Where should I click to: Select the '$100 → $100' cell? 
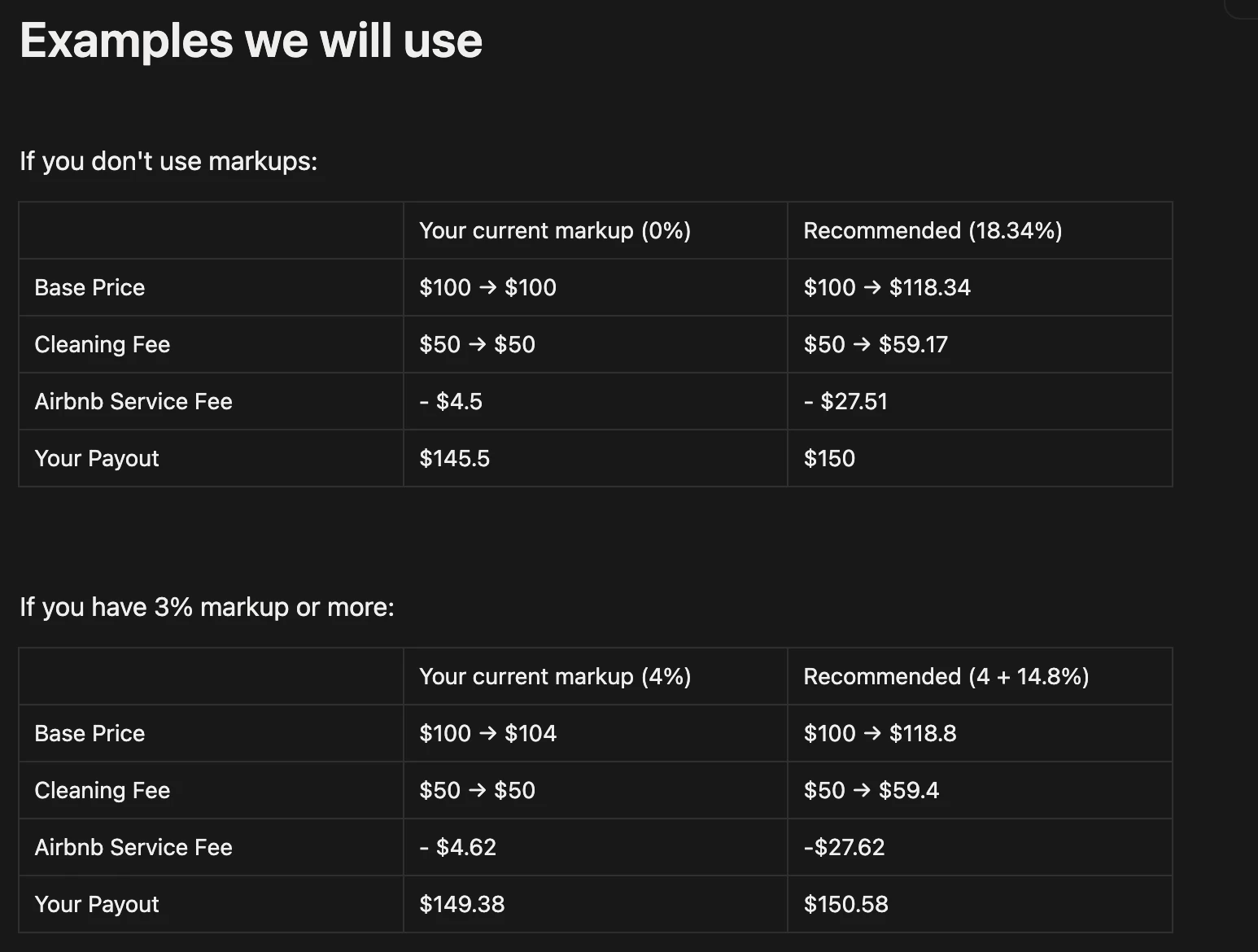pyautogui.click(x=487, y=288)
